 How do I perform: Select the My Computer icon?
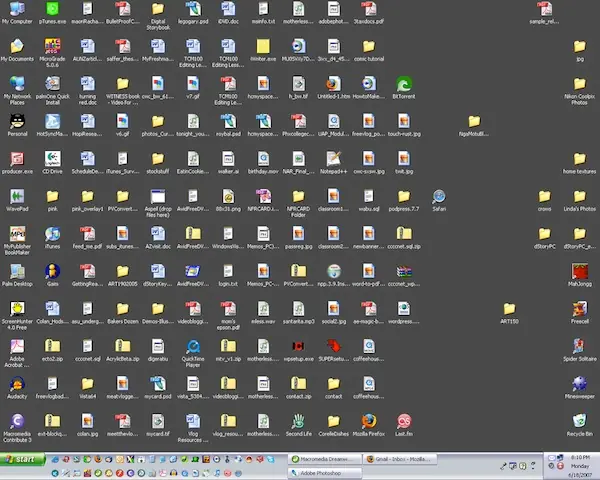(x=17, y=8)
